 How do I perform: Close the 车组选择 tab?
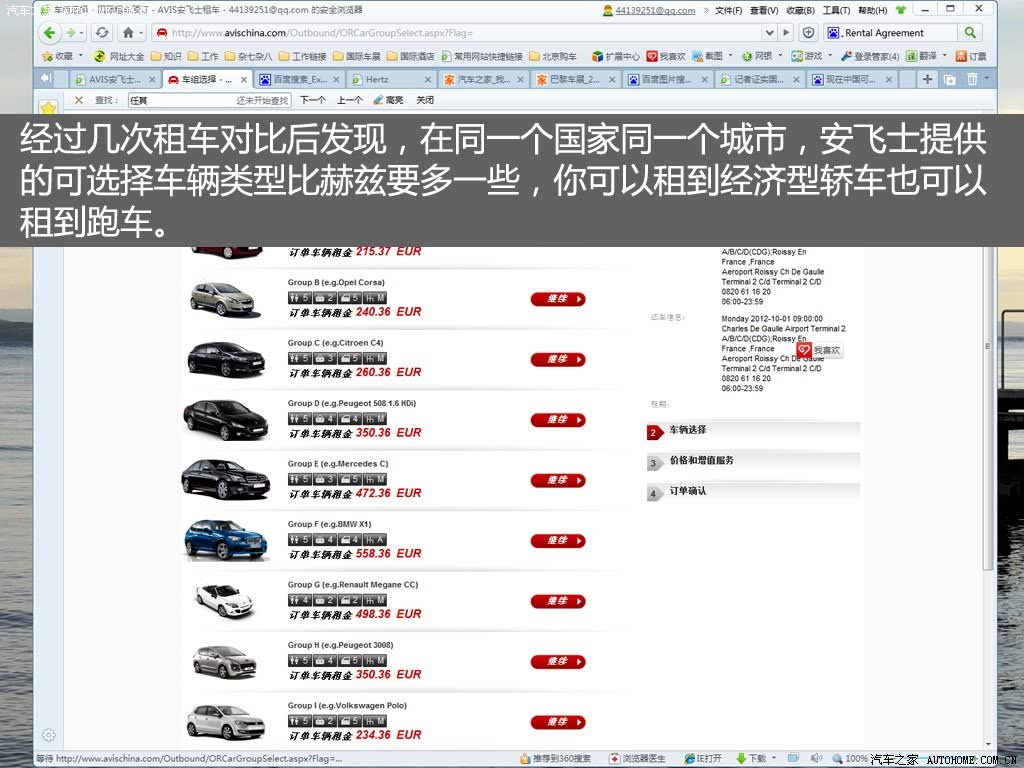click(244, 79)
